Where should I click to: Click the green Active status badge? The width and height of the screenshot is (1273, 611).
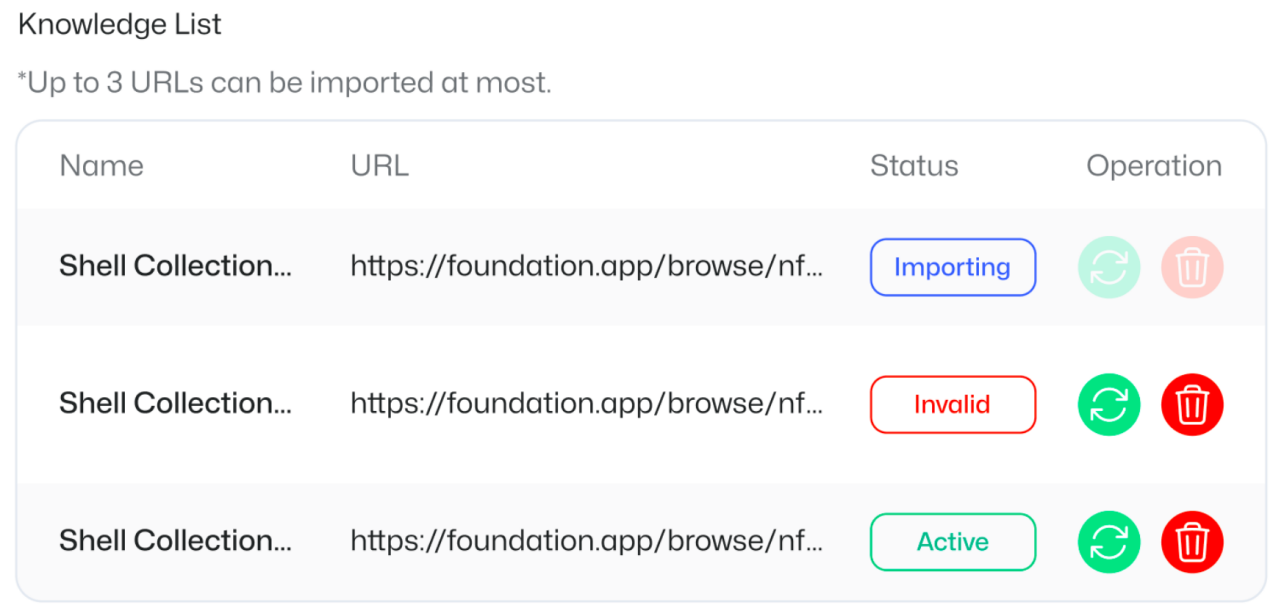952,542
